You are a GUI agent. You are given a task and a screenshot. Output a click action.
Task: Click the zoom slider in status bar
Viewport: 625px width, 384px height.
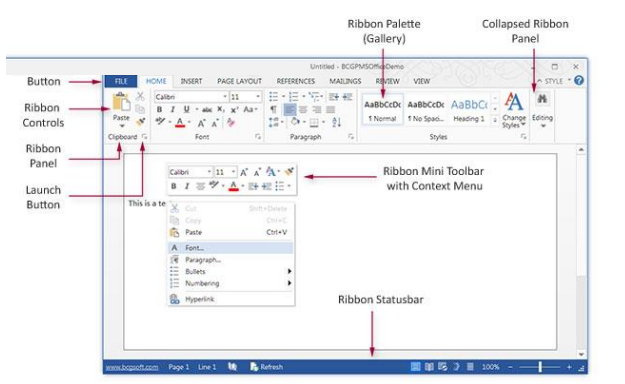(x=540, y=367)
